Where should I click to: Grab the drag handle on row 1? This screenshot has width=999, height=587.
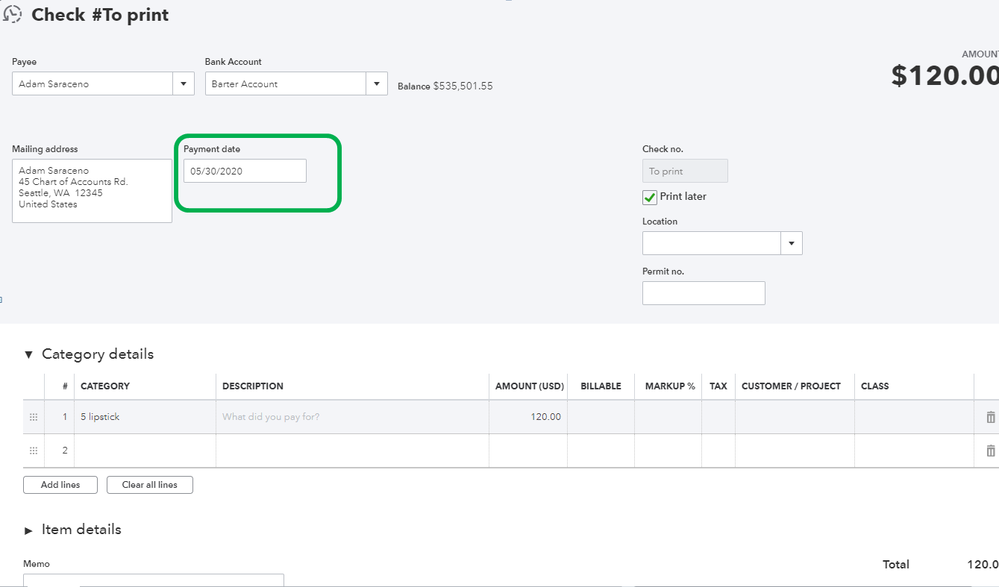tap(34, 417)
